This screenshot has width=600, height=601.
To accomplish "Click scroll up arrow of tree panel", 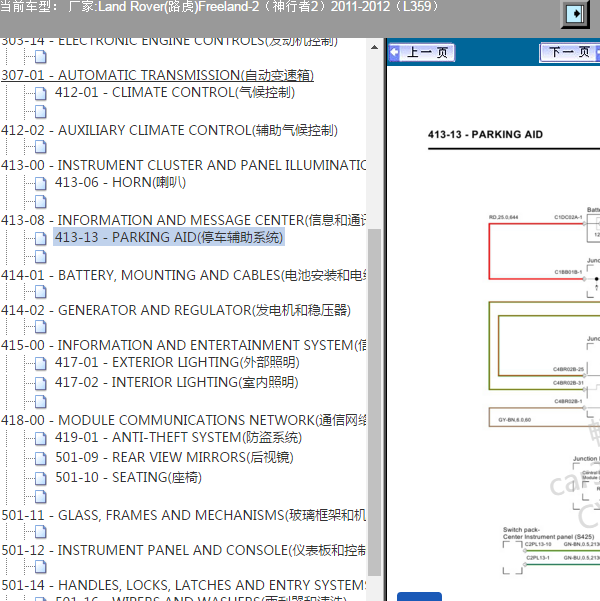I will coord(375,48).
